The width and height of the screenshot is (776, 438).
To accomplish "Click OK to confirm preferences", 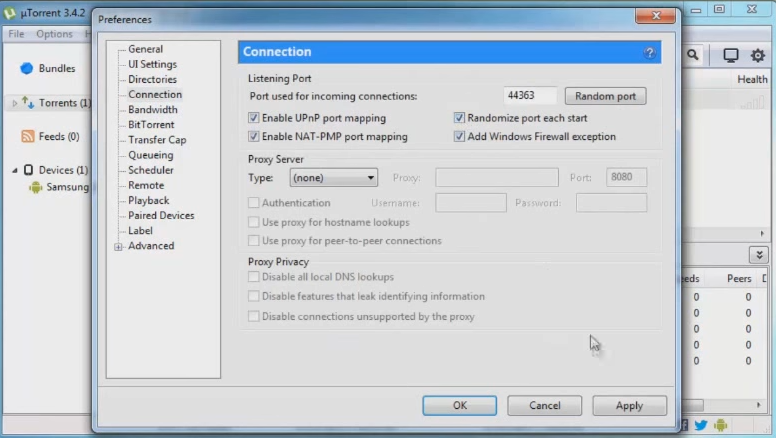I will coord(459,405).
